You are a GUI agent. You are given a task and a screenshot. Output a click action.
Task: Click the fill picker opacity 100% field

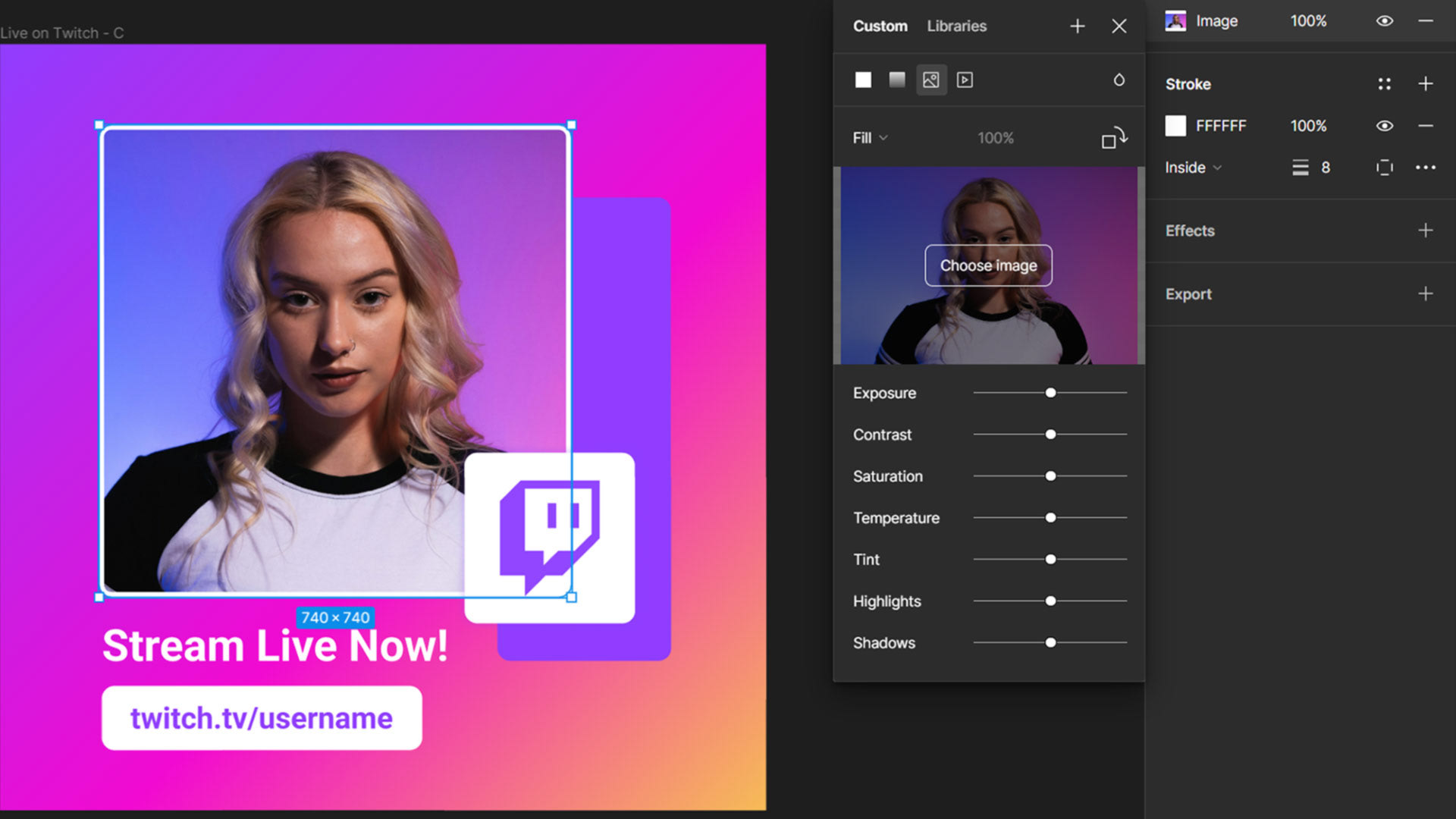pos(995,138)
